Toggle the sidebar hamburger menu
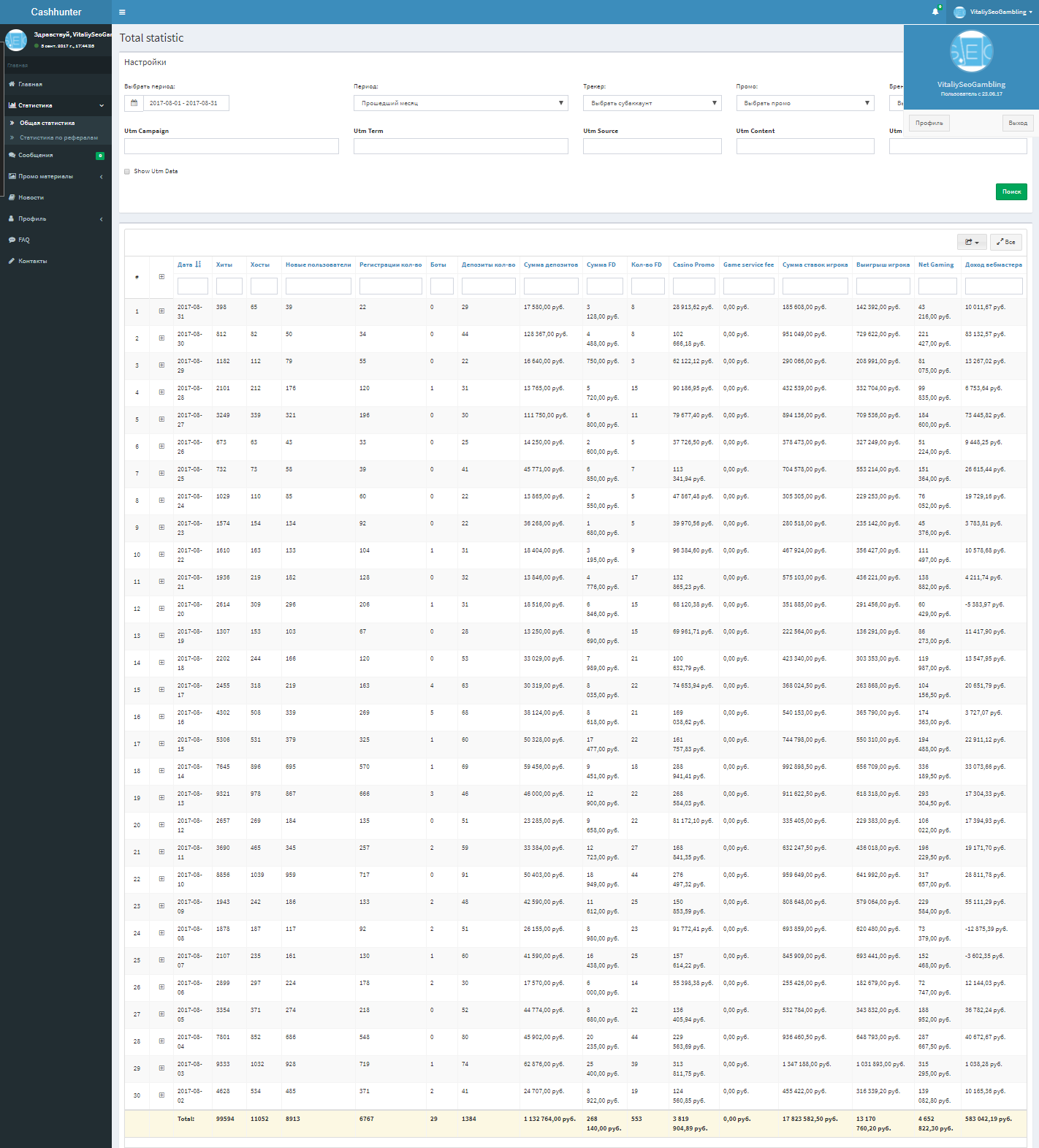 point(122,12)
